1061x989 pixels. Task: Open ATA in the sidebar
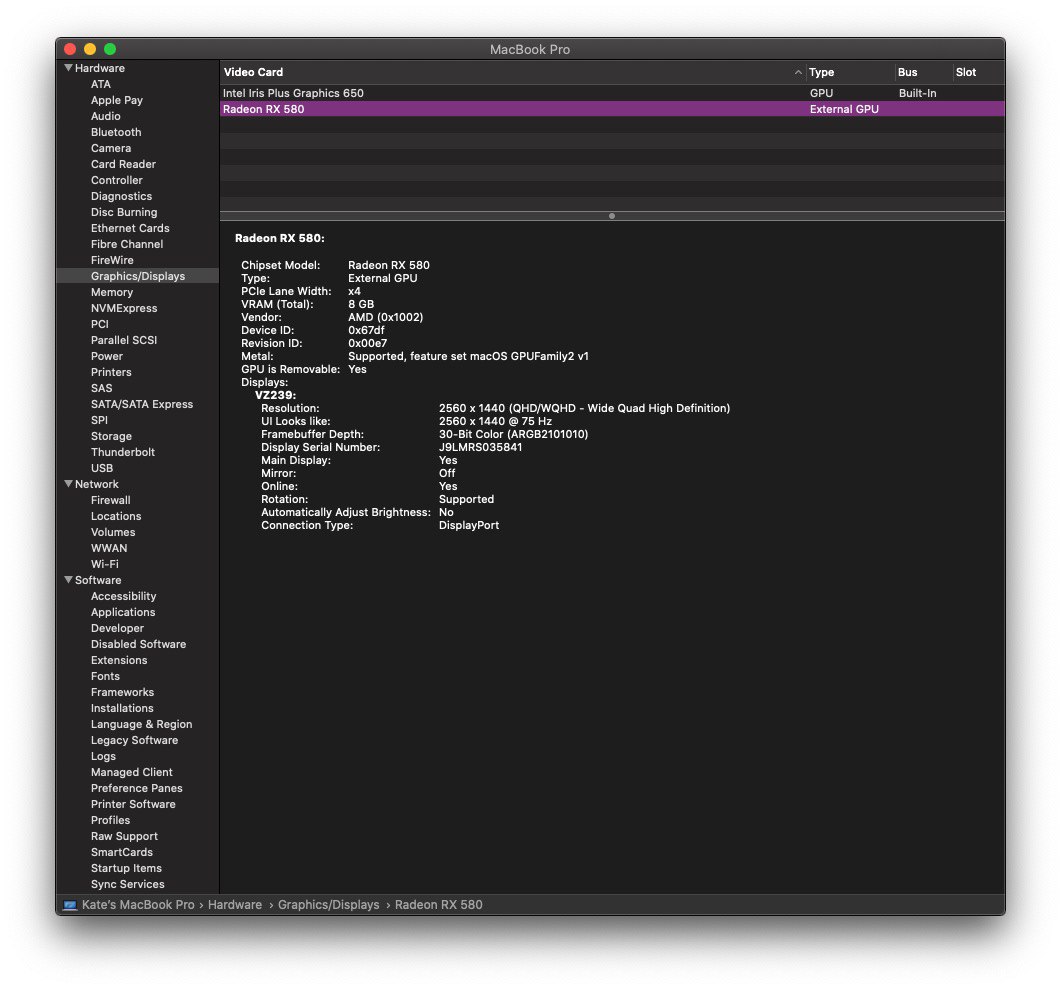coord(101,84)
